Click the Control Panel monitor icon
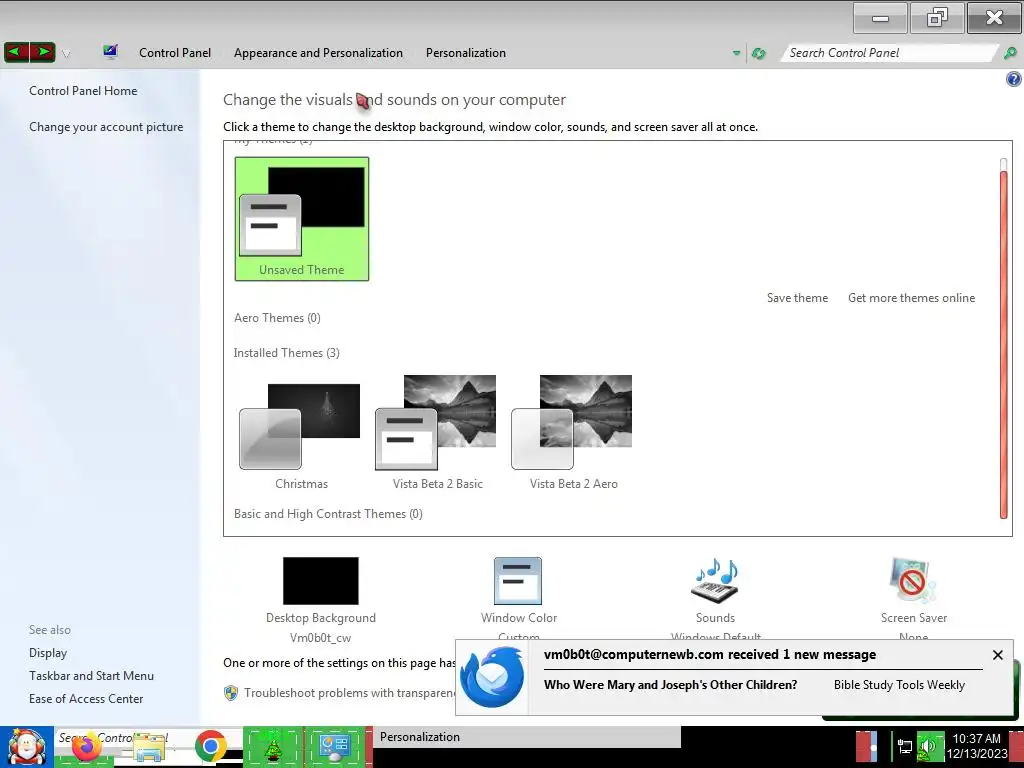1024x768 pixels. click(110, 52)
